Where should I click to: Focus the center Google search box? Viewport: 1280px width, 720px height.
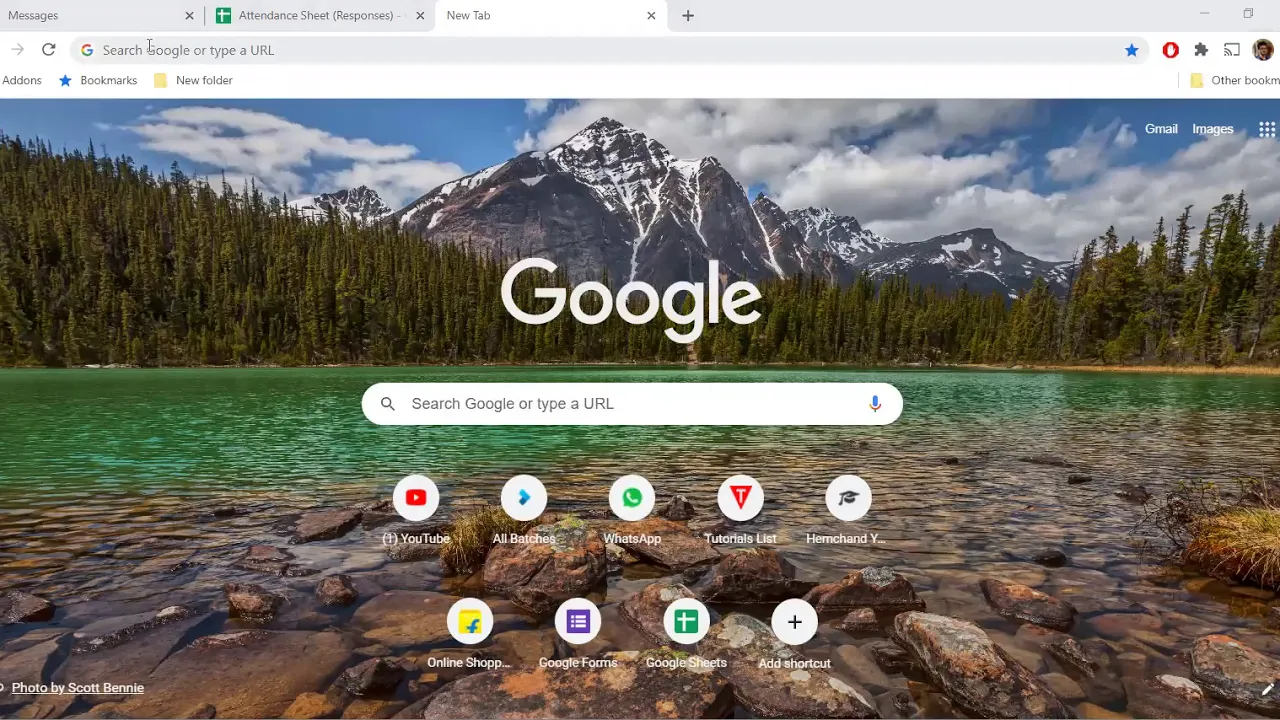click(632, 404)
